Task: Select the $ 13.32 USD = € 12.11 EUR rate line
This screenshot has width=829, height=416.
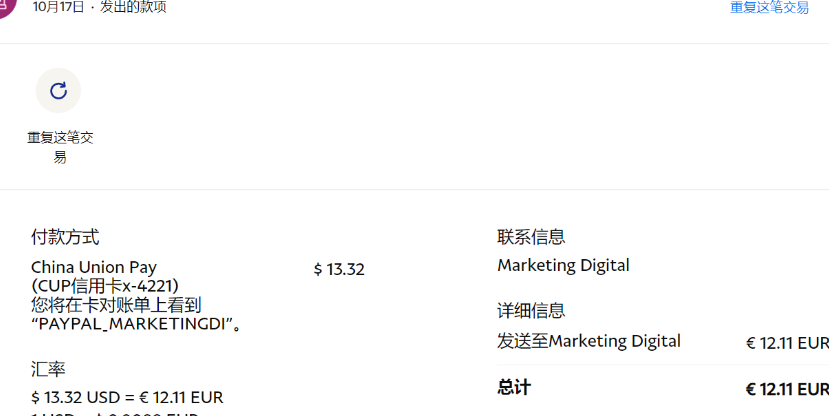Action: tap(127, 397)
